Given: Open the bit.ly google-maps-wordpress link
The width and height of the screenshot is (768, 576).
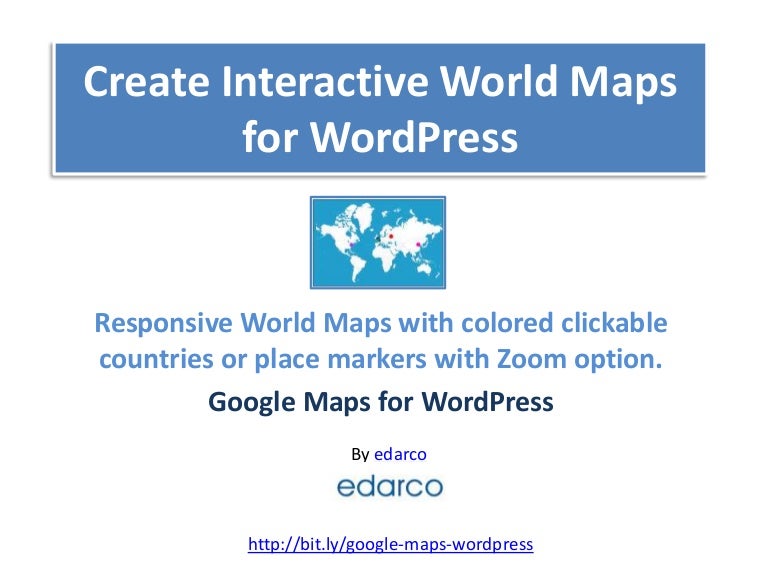Looking at the screenshot, I should point(390,544).
